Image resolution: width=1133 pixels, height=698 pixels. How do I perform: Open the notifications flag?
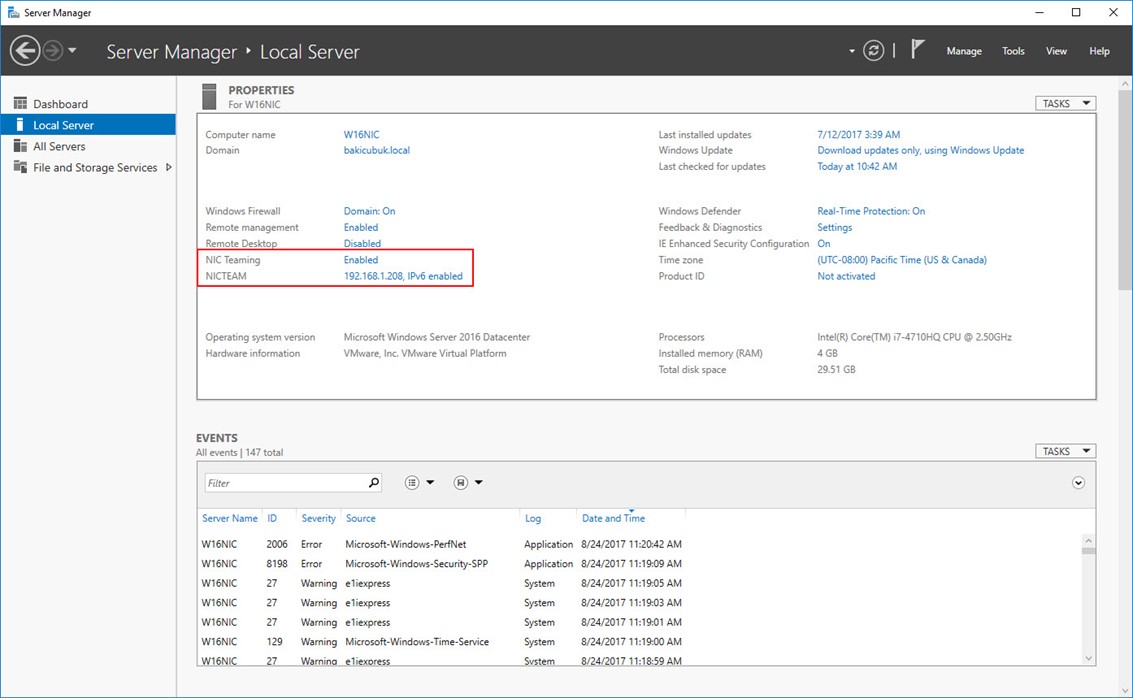click(918, 49)
